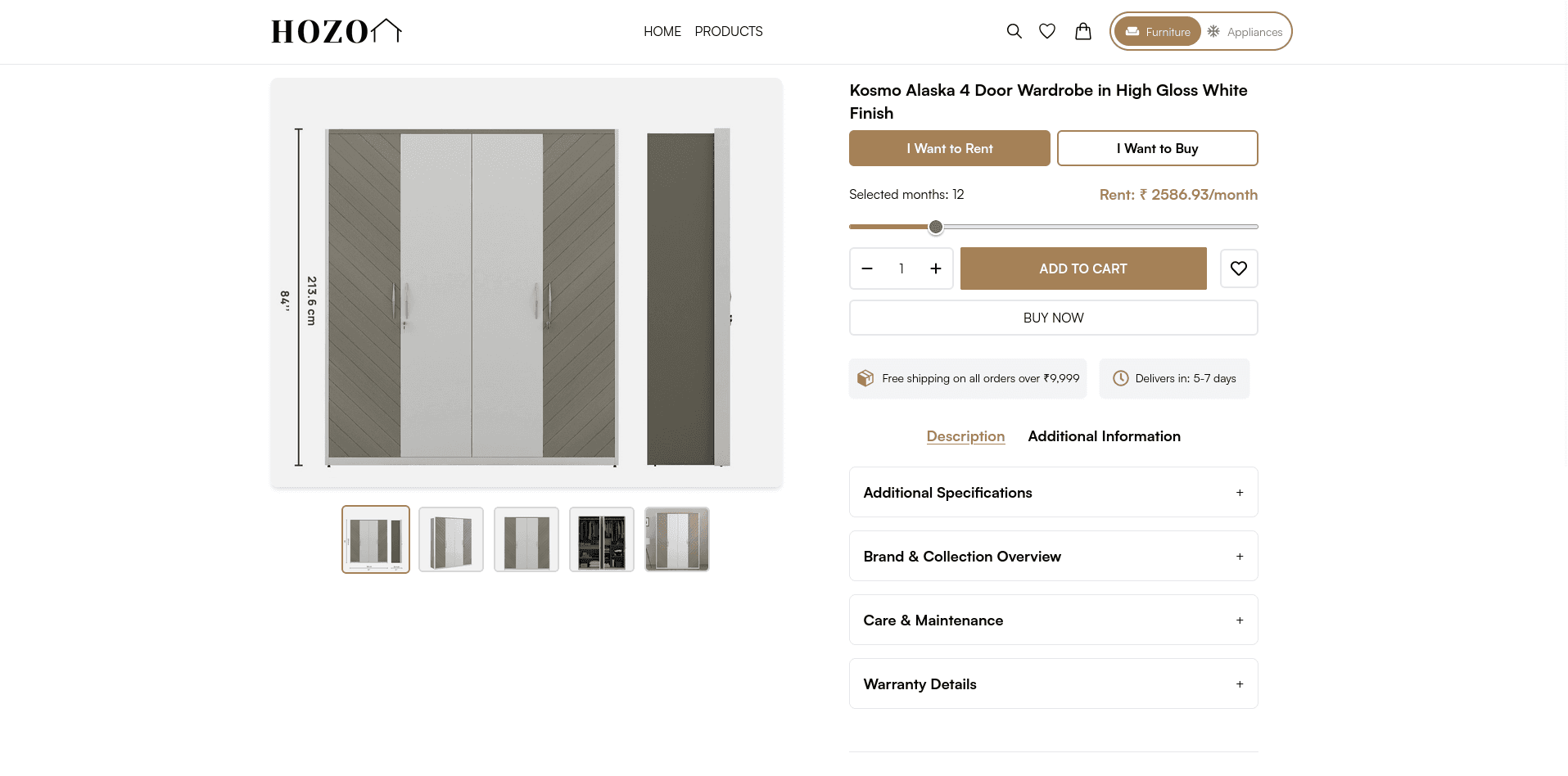Select first wardrobe dimensions thumbnail
The width and height of the screenshot is (1568, 776).
(x=376, y=539)
